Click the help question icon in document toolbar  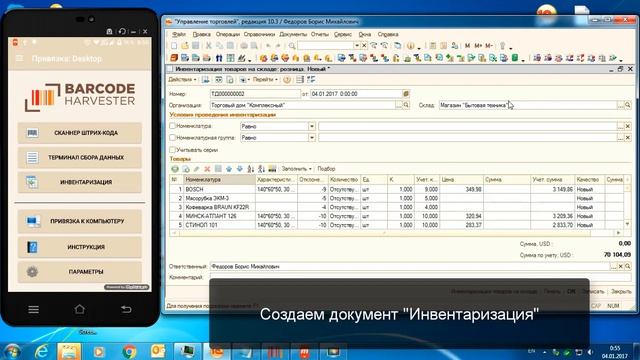click(x=287, y=80)
